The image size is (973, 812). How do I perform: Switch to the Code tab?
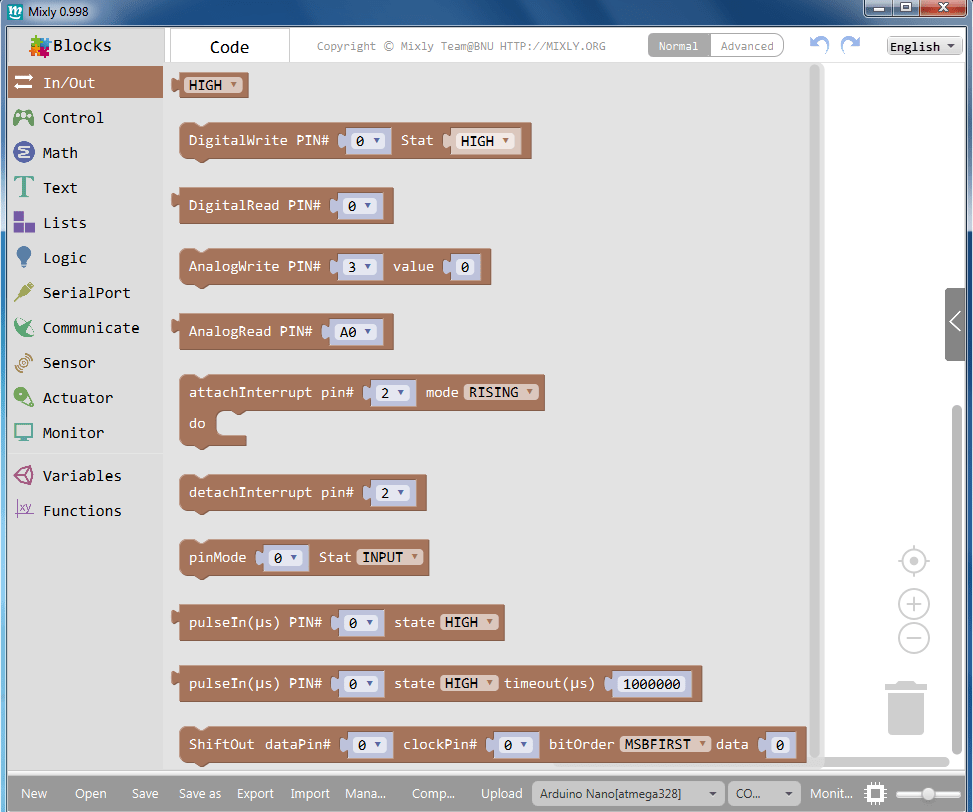click(x=230, y=47)
